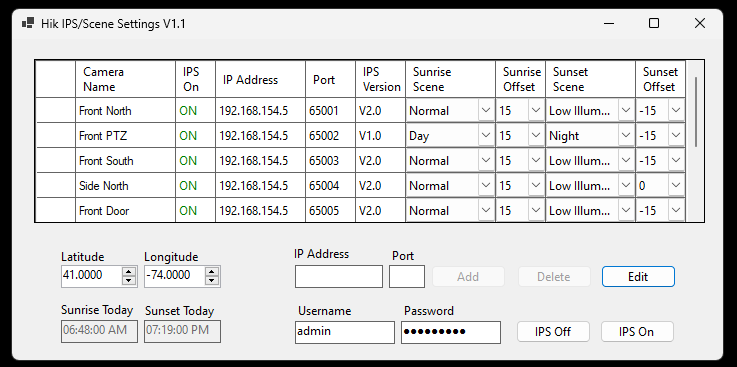Click port 65004 cell
Screen dimensions: 737x367
tap(330, 186)
